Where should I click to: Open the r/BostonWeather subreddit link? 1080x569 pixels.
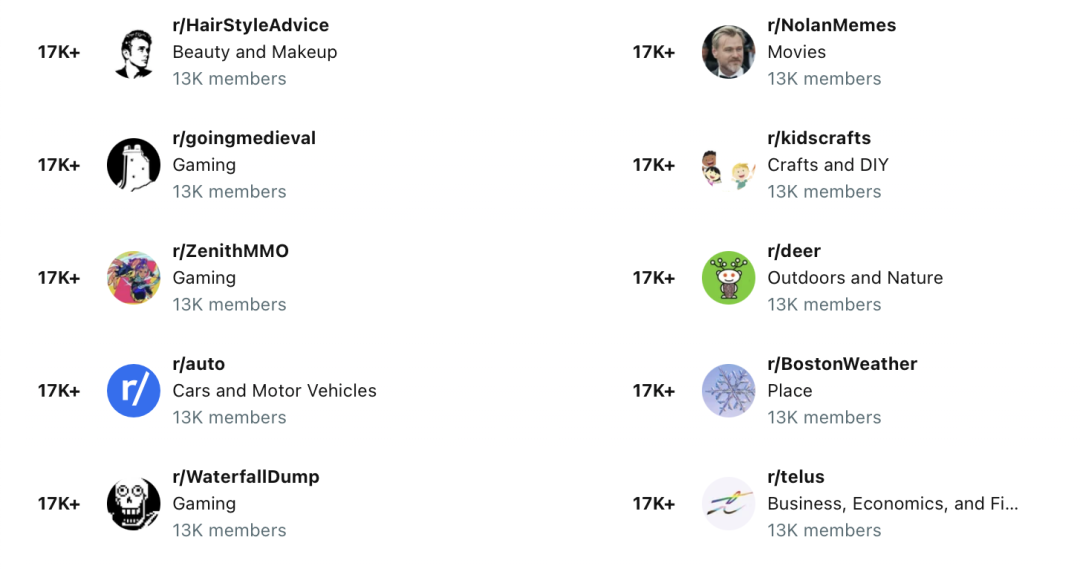(x=842, y=364)
